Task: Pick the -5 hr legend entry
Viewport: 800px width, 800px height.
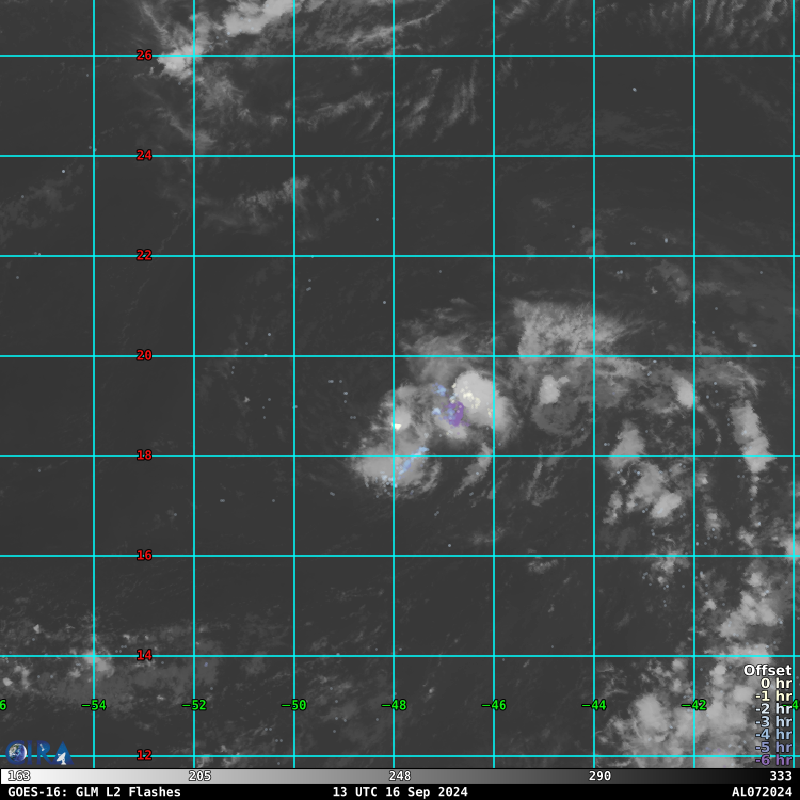Action: pyautogui.click(x=773, y=747)
